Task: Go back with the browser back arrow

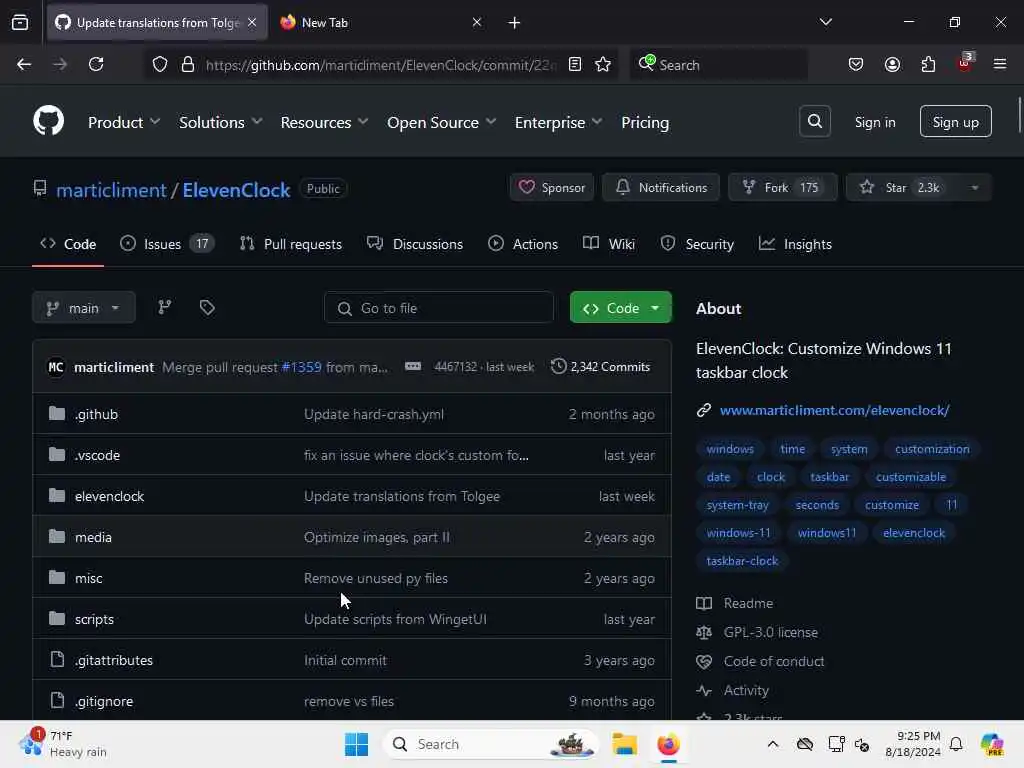Action: click(x=24, y=64)
